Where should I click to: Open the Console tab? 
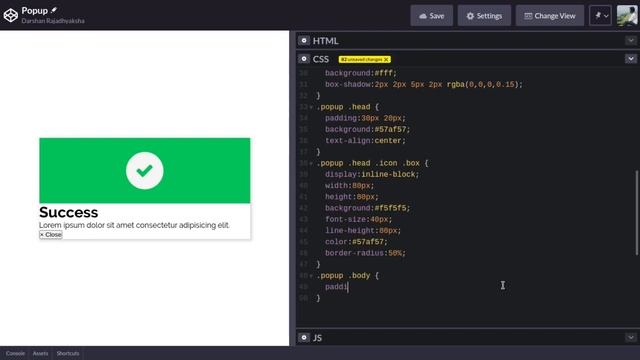pyautogui.click(x=15, y=353)
